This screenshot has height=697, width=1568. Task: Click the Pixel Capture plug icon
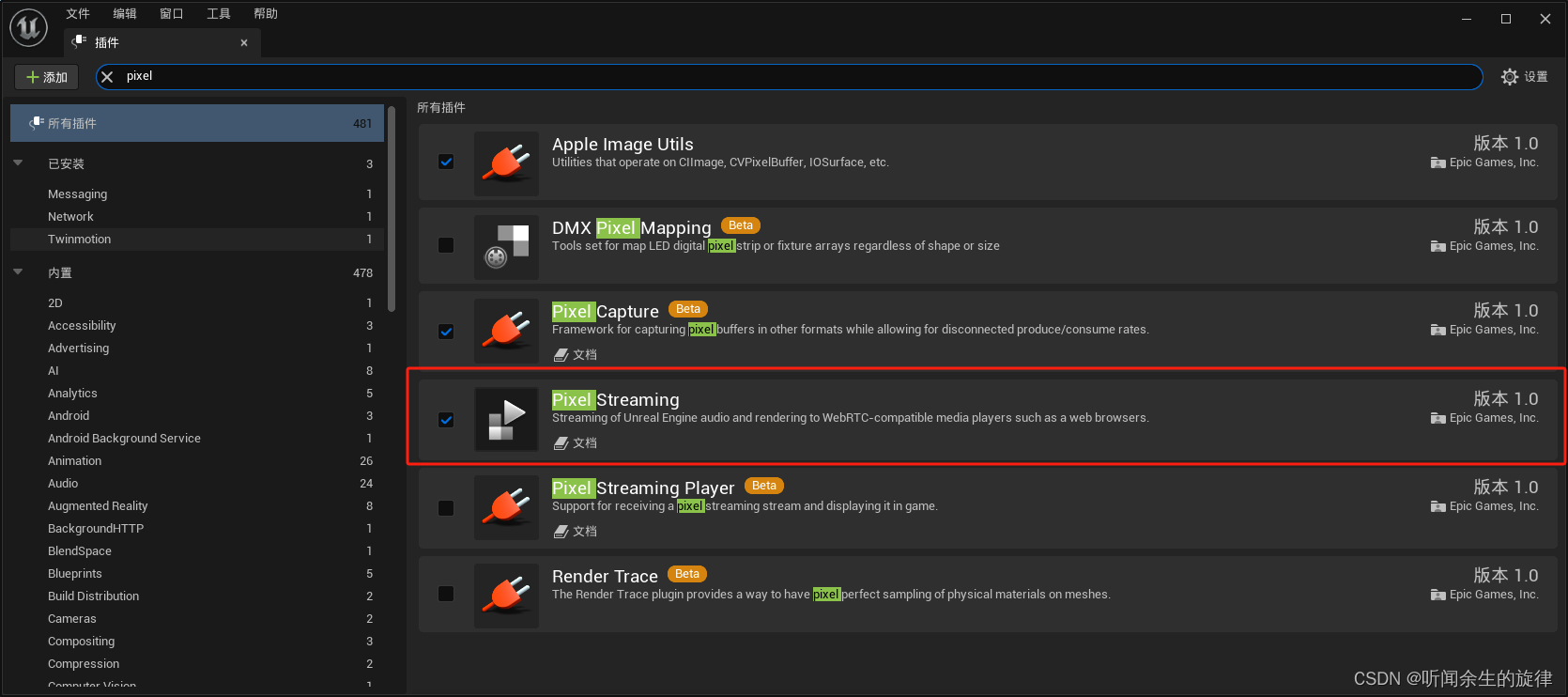tap(507, 330)
